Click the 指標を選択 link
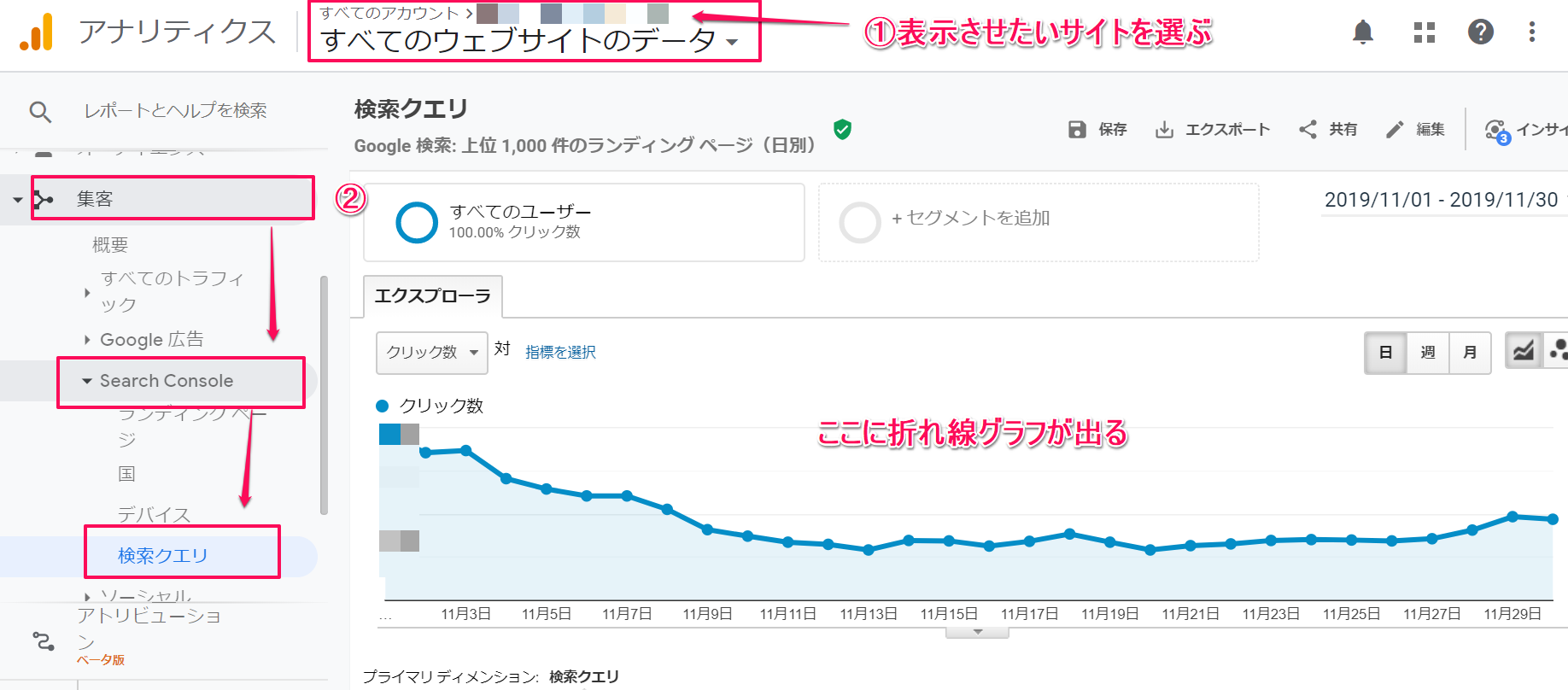Viewport: 1568px width, 690px height. (x=560, y=352)
